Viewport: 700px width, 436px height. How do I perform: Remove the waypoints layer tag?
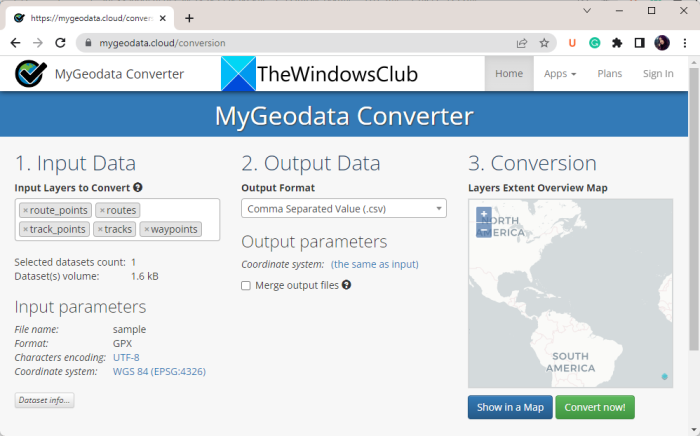[146, 229]
